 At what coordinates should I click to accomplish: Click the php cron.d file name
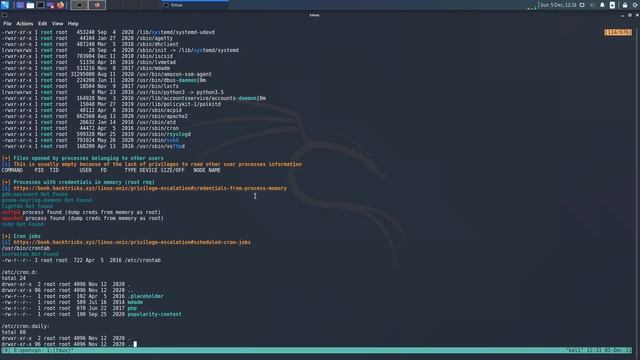132,308
